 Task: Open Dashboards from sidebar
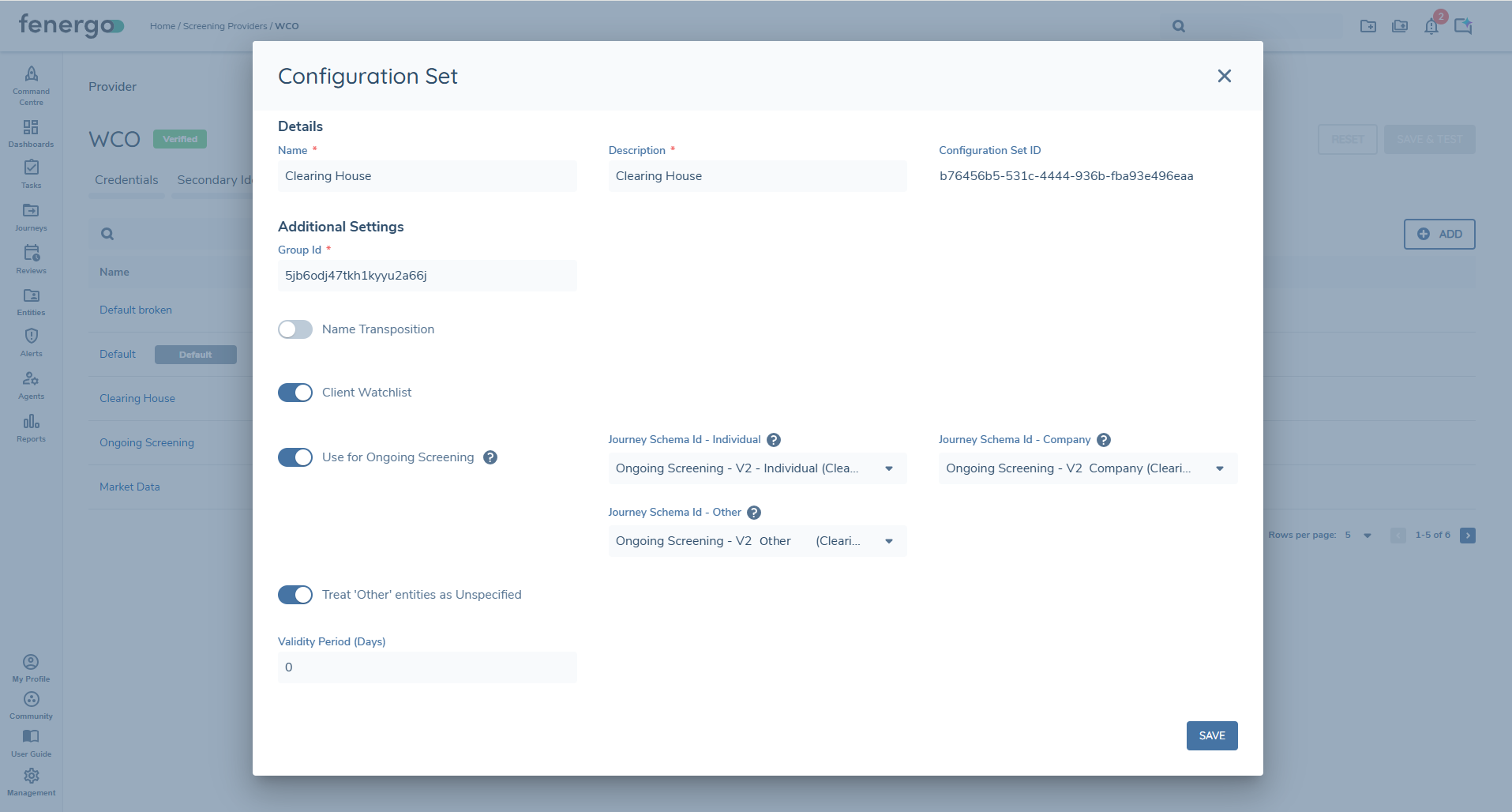point(31,133)
